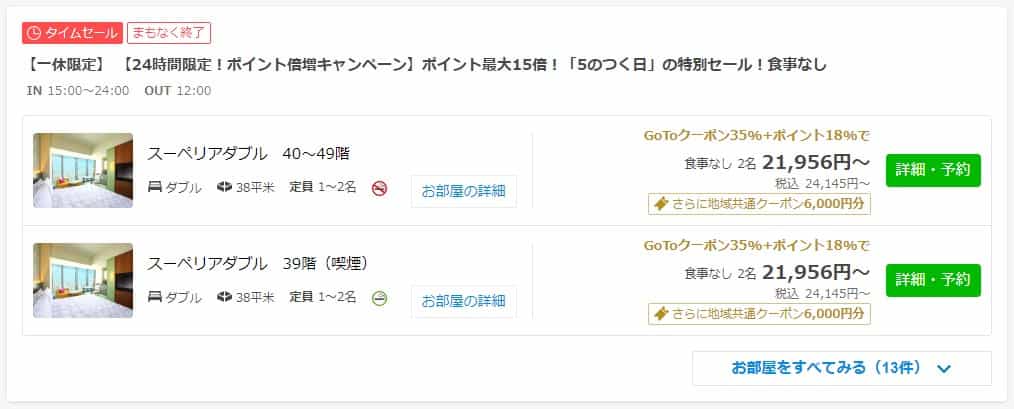Open the 40~49階 room photo thumbnail
1014x409 pixels.
(x=83, y=170)
